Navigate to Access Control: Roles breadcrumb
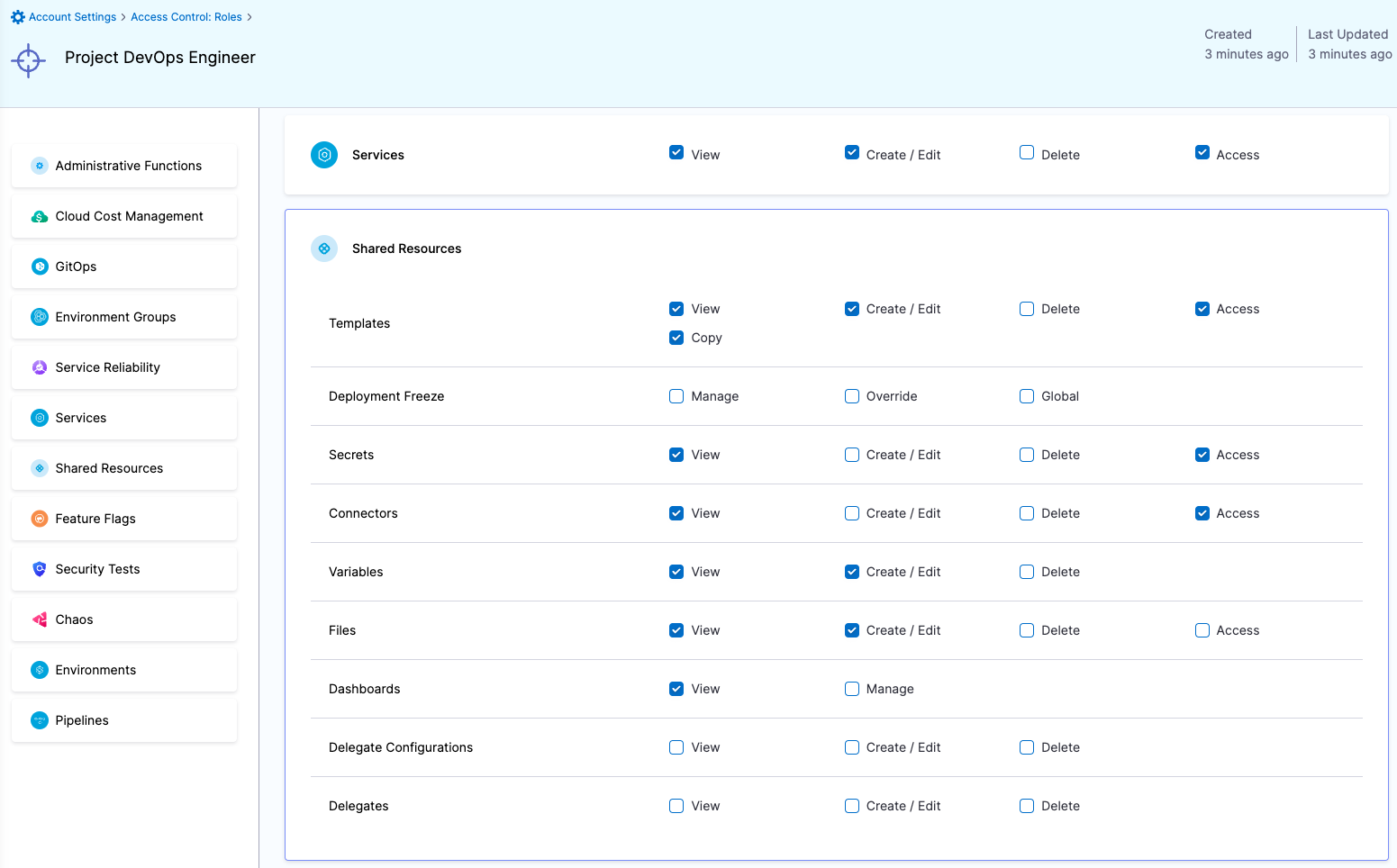Screen dimensions: 1397x868 [x=186, y=16]
